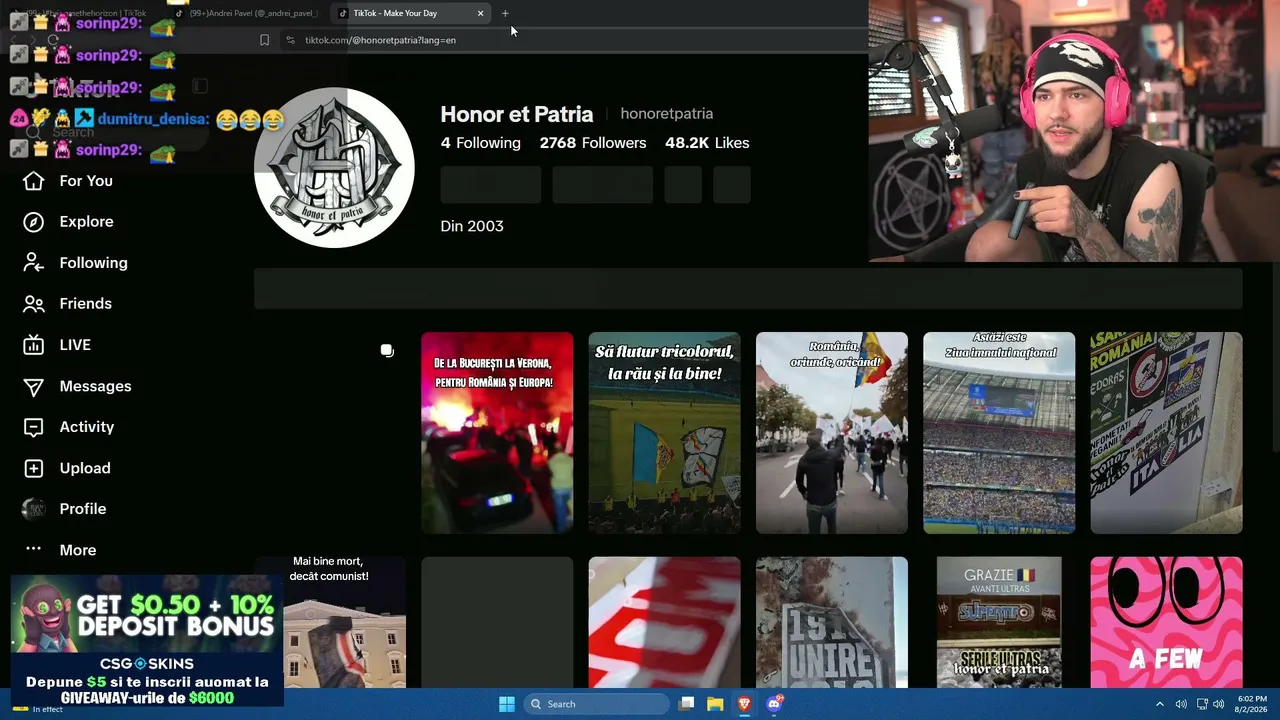Screen dimensions: 1280x720
Task: Click the Honor et Patria profile avatar
Action: tap(334, 167)
